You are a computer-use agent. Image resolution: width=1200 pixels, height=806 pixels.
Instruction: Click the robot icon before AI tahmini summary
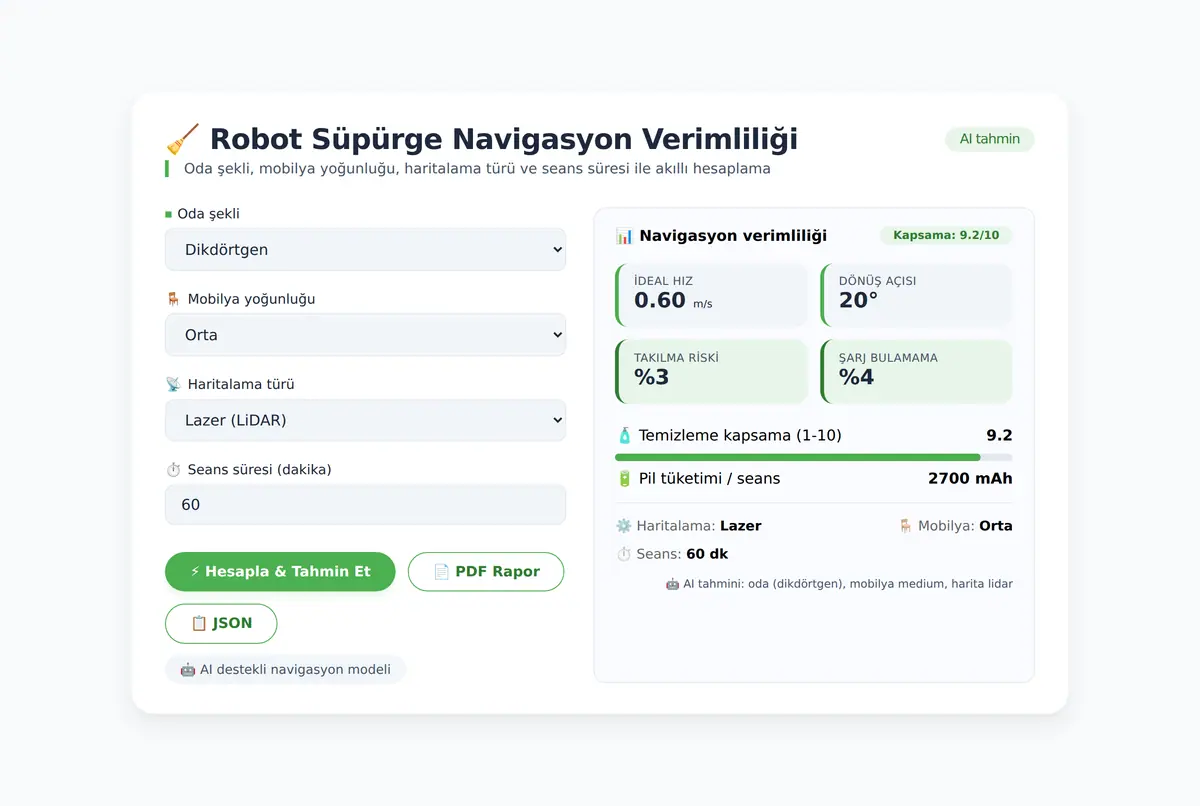click(672, 584)
